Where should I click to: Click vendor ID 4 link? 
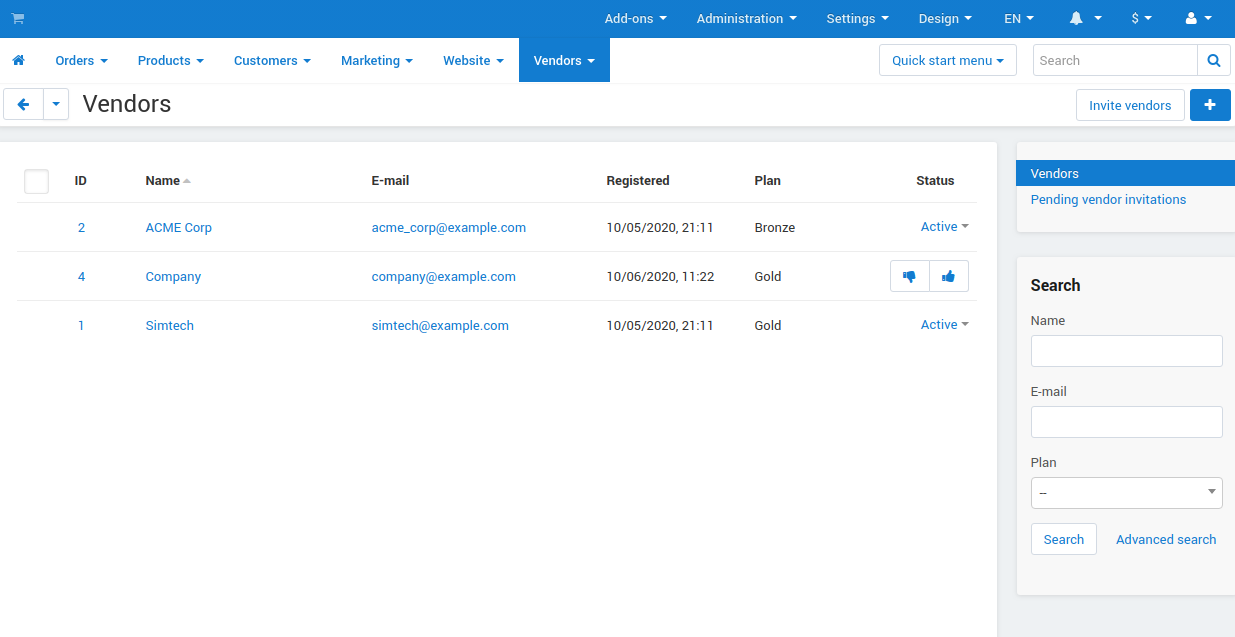[81, 276]
